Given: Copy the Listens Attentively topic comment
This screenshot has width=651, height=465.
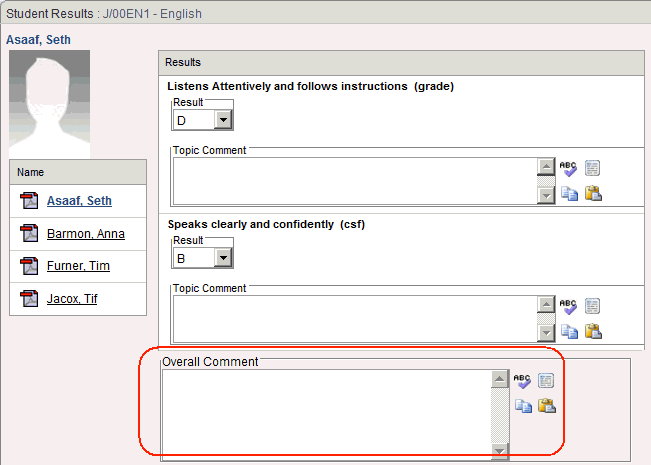Looking at the screenshot, I should coord(569,193).
